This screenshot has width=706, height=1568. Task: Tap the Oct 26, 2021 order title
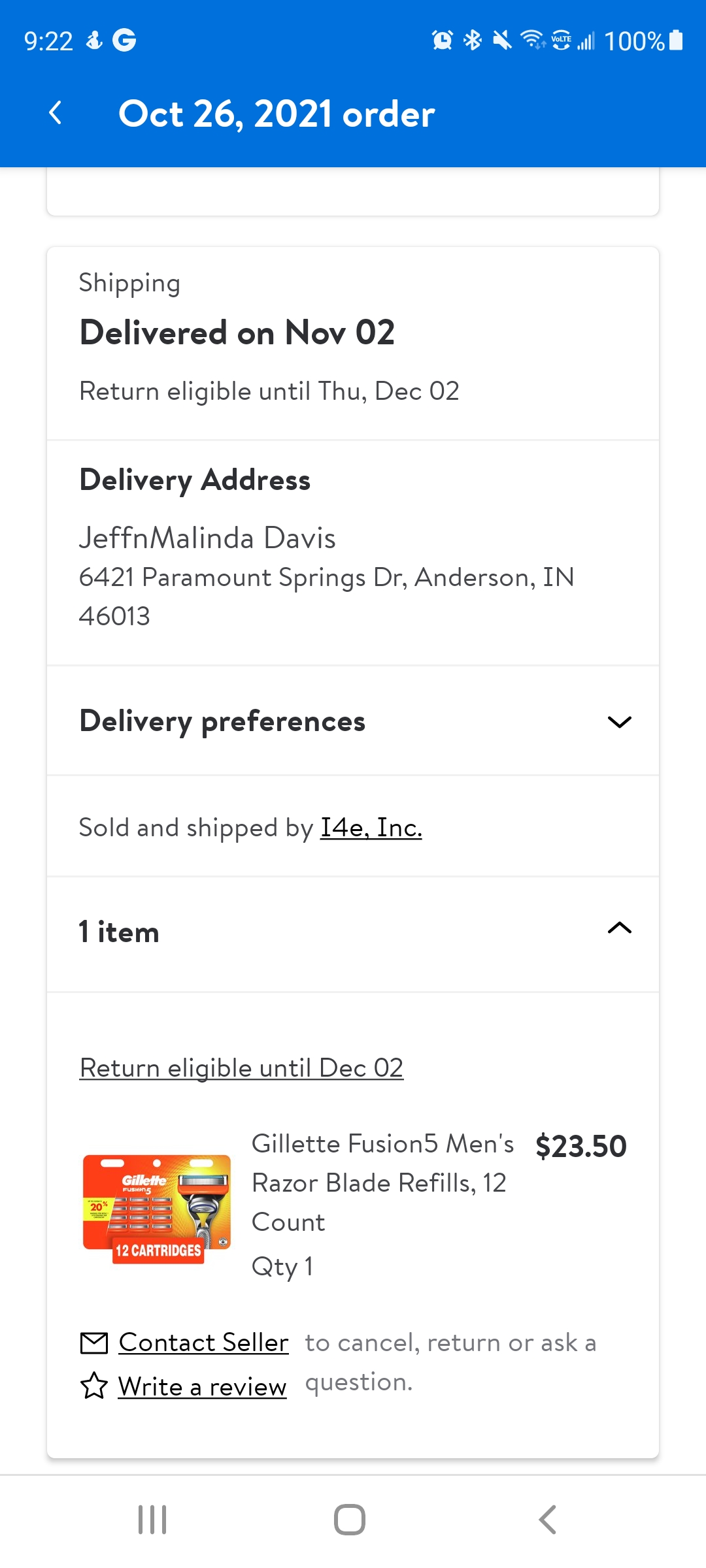277,114
